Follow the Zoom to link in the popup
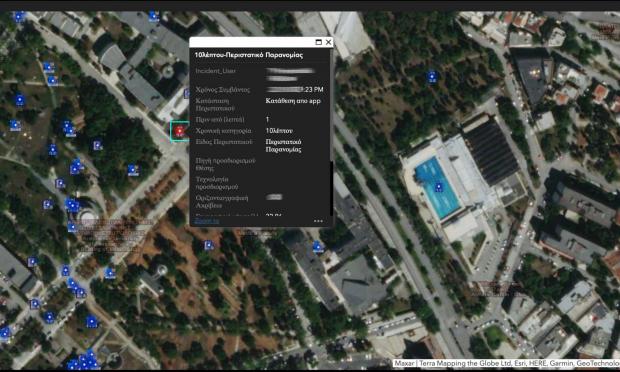The height and width of the screenshot is (372, 620). [207, 221]
